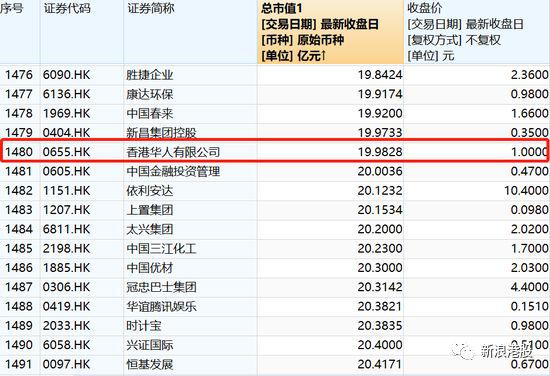Select stock name 华谊腾讯娱乐
The image size is (550, 376).
click(161, 306)
